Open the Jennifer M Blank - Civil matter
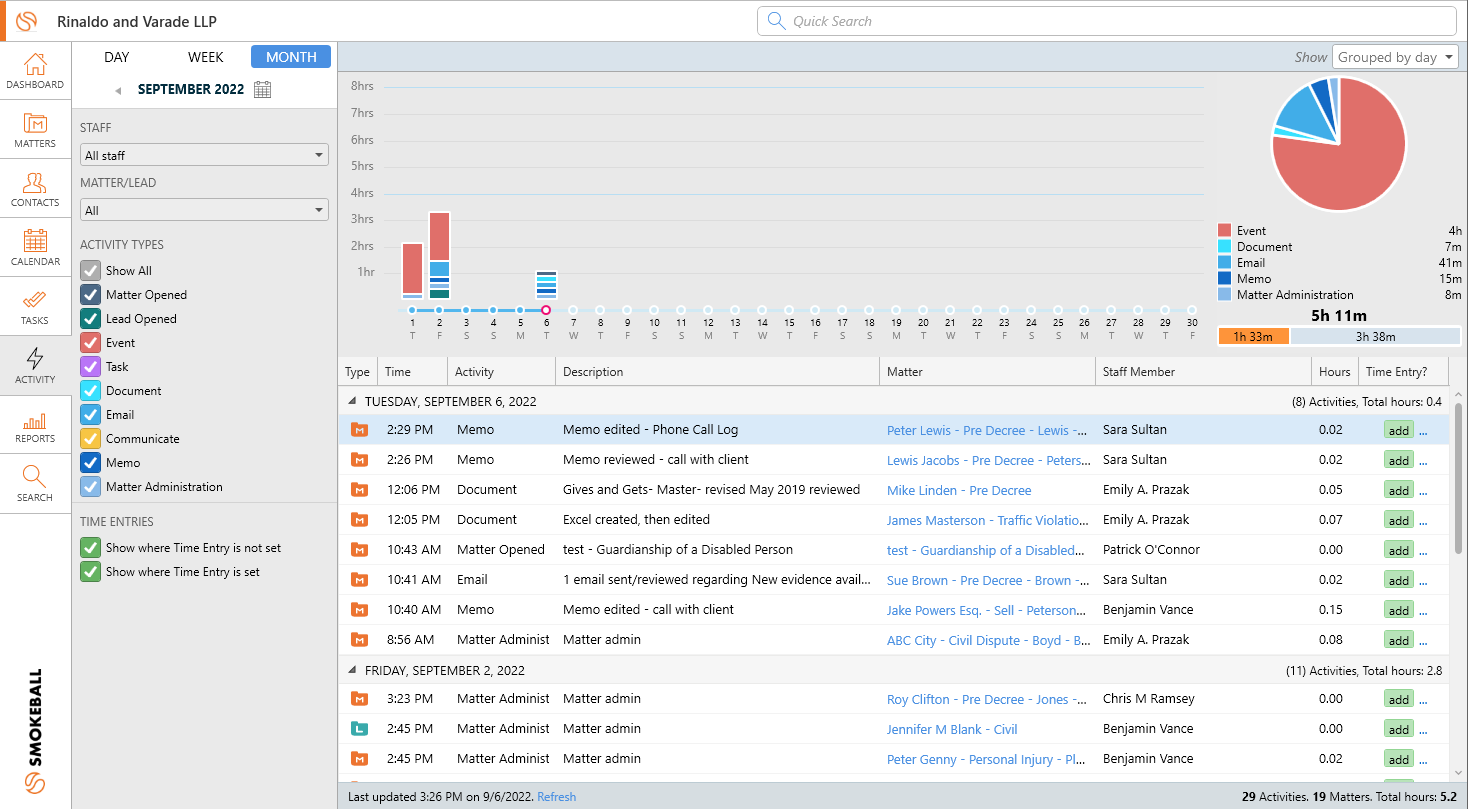Image resolution: width=1468 pixels, height=809 pixels. (x=952, y=730)
